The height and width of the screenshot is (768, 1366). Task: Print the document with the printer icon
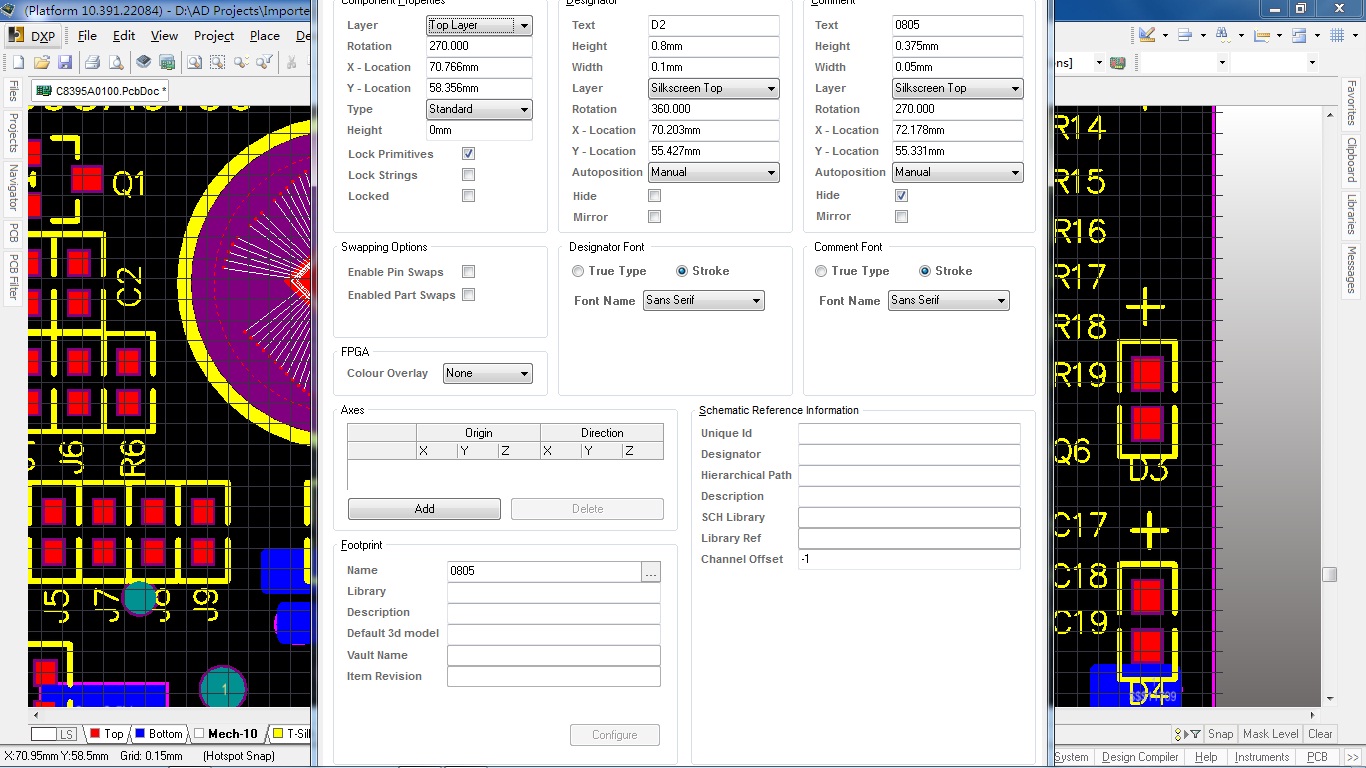tap(92, 62)
